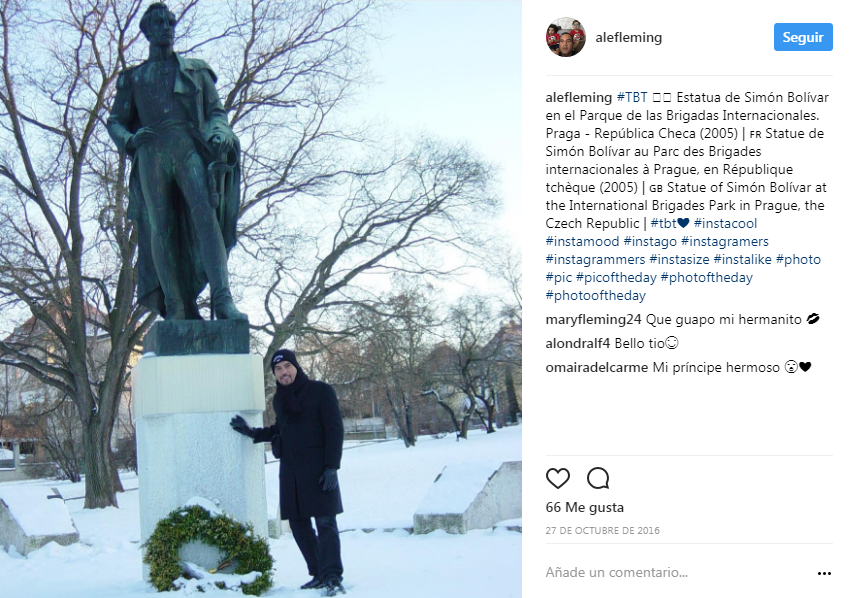Visit commenter alondralf4's profile
Image resolution: width=854 pixels, height=598 pixels.
point(577,343)
